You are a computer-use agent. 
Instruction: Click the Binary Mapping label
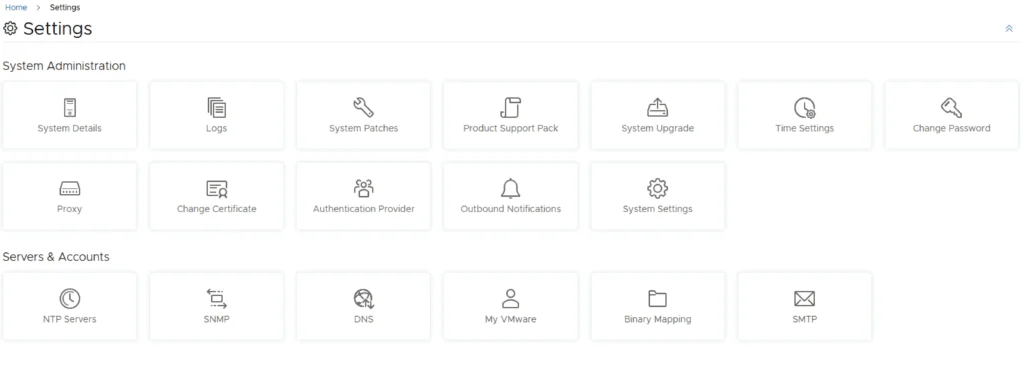pos(658,320)
